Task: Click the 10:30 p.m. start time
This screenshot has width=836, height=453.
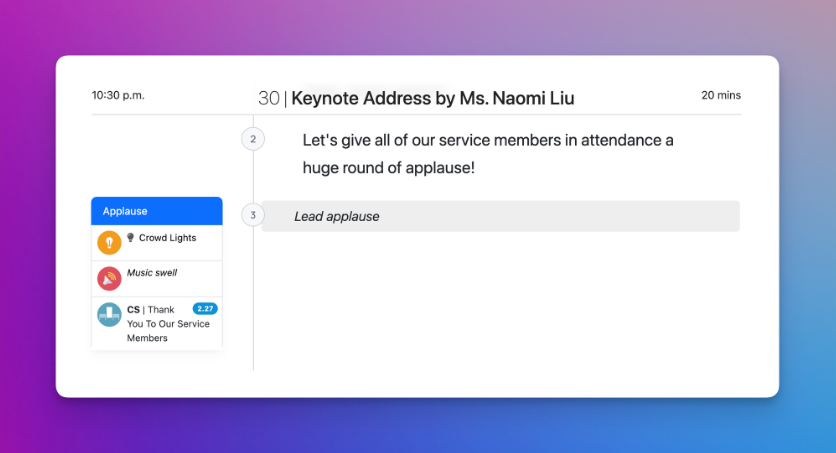Action: click(x=118, y=95)
